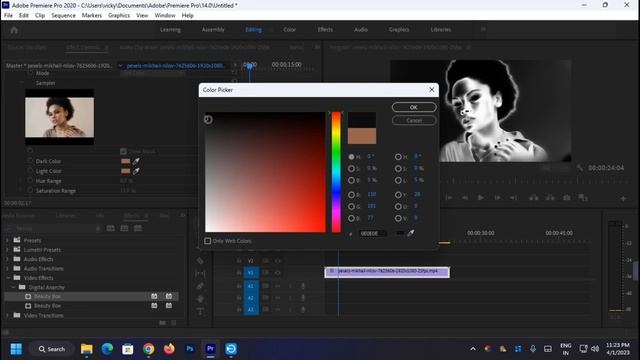Click the Go to In point button

point(449,198)
